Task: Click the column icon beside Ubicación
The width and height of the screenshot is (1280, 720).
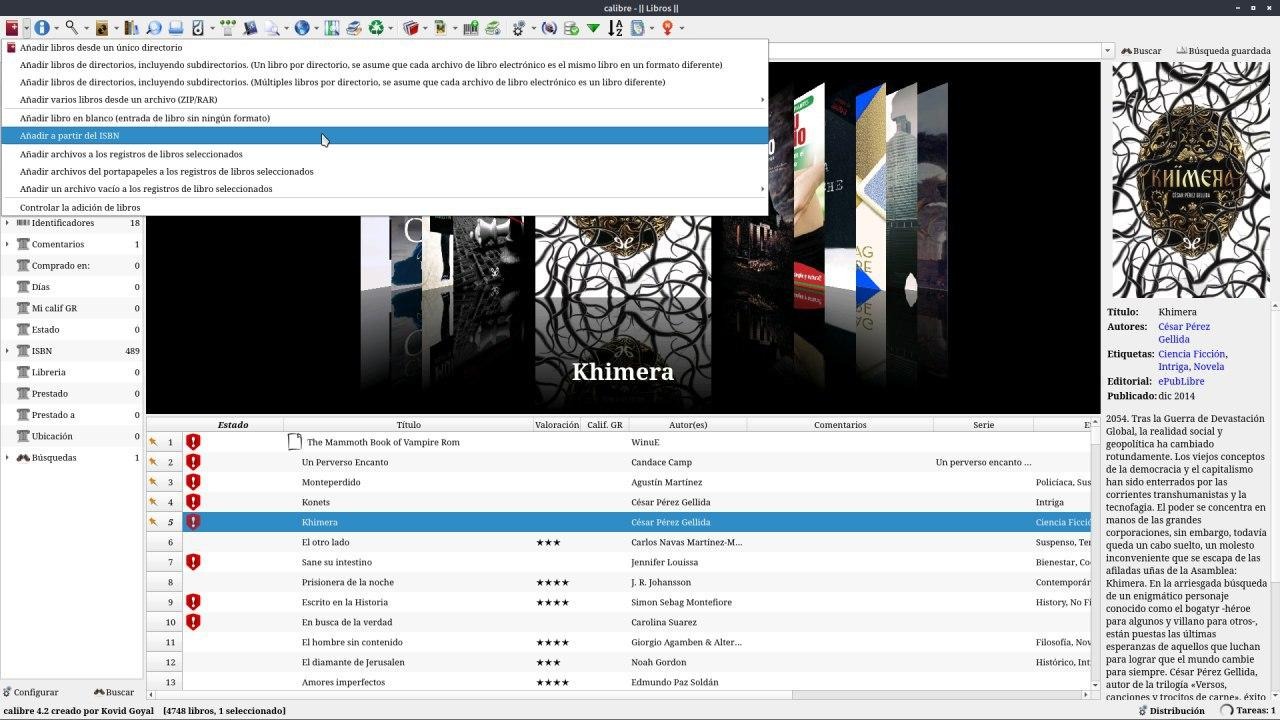Action: [x=23, y=436]
